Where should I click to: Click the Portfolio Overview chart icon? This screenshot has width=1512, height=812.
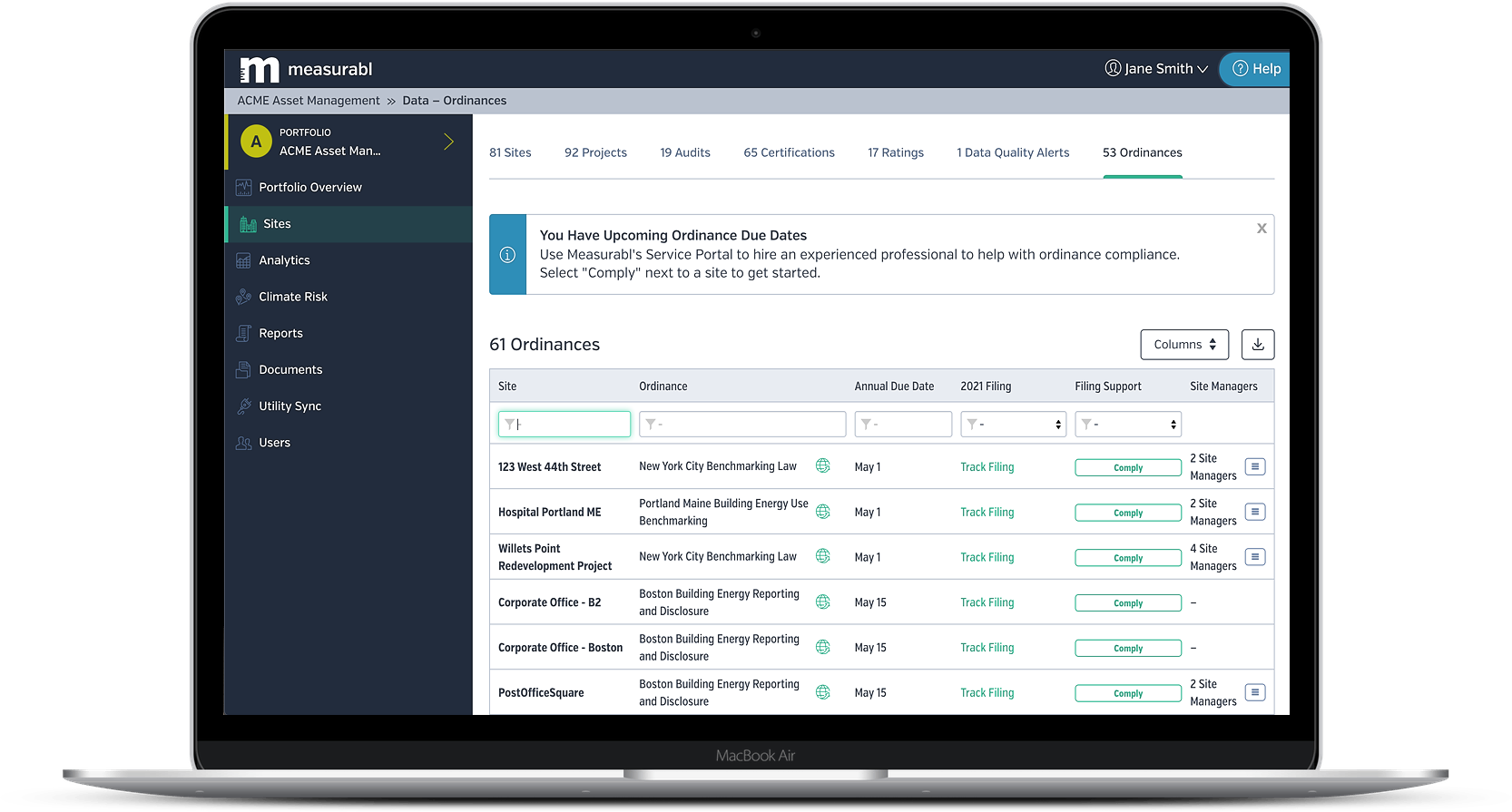point(243,188)
